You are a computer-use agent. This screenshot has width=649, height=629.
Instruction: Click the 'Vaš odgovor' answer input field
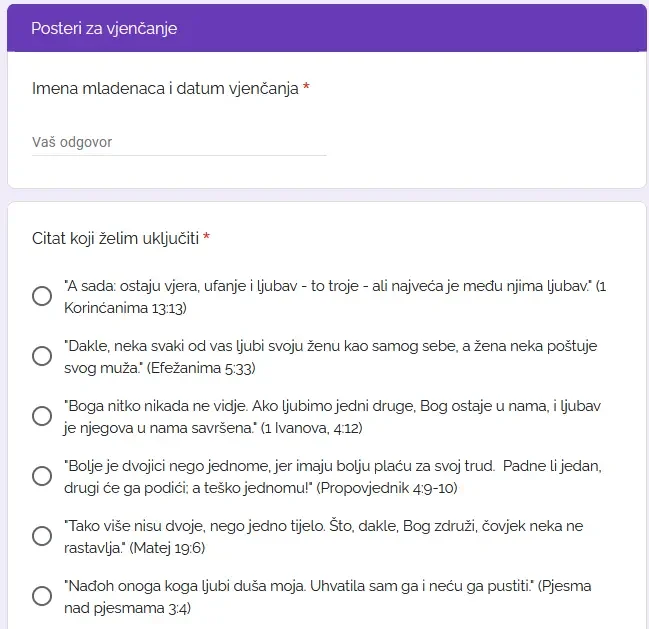179,142
